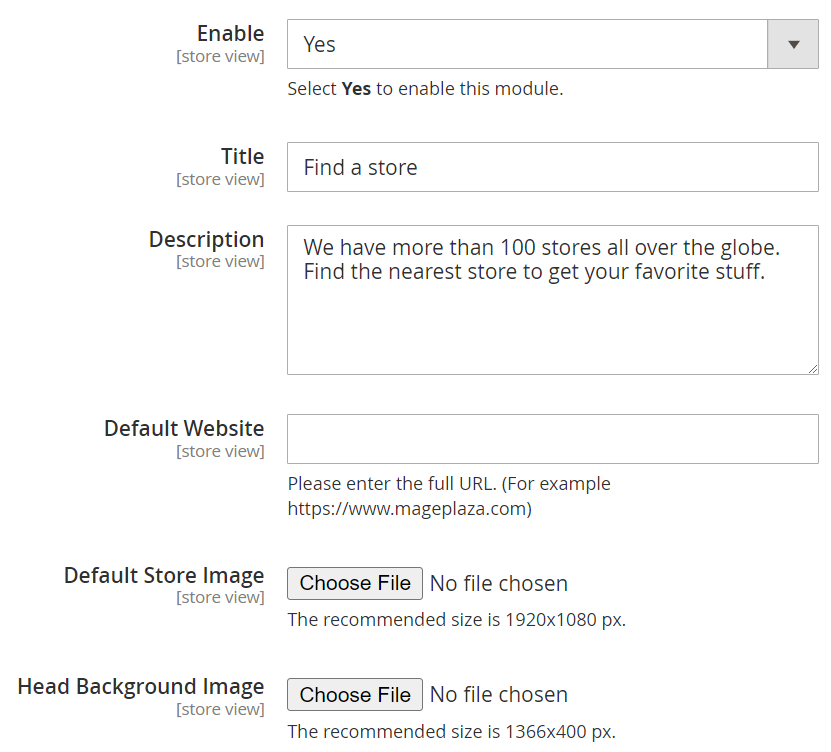Click the Title field label
The image size is (831, 752).
(x=242, y=157)
